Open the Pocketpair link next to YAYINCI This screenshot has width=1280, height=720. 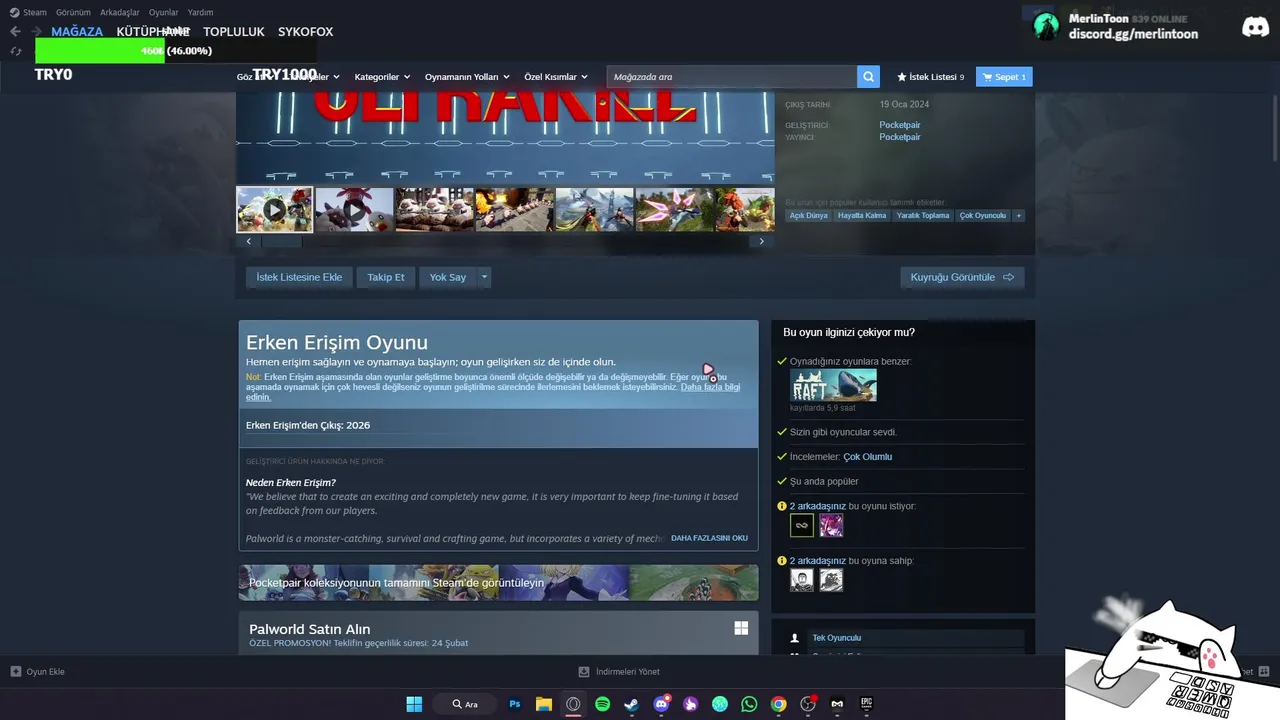900,137
